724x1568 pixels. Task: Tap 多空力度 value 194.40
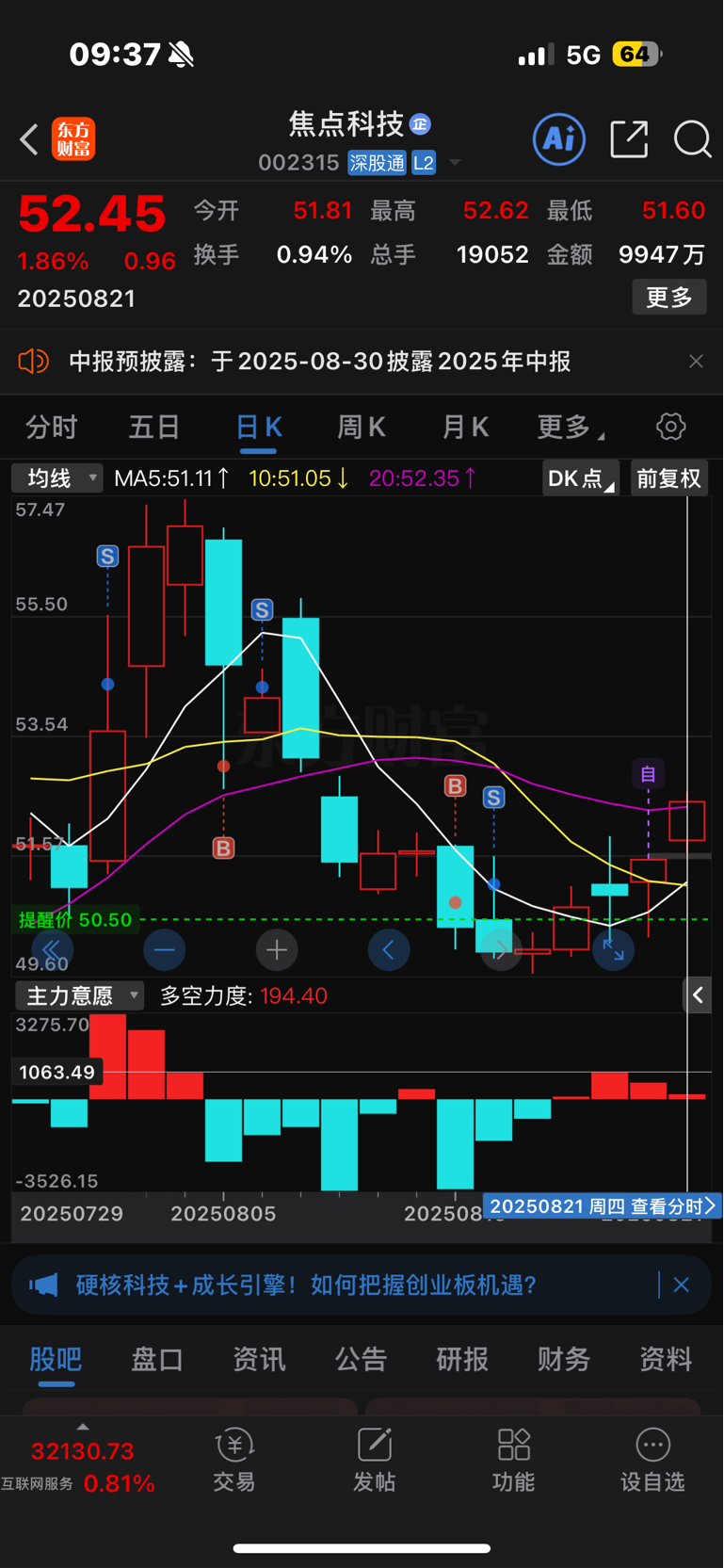294,995
